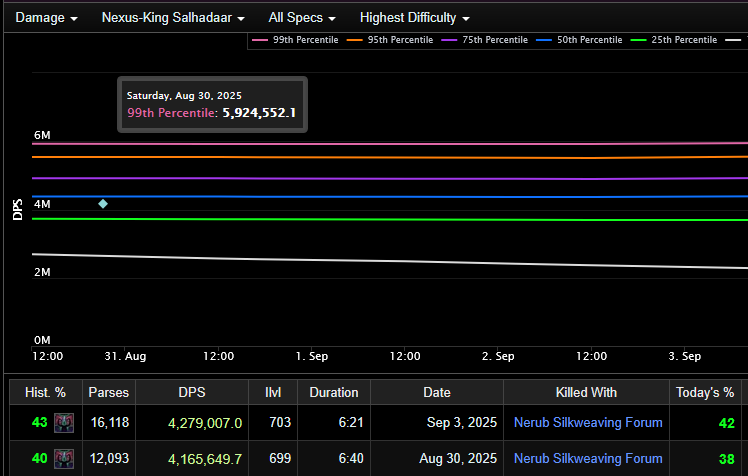Sort table by DPS column header
Screen dimensions: 748x476
[192, 393]
